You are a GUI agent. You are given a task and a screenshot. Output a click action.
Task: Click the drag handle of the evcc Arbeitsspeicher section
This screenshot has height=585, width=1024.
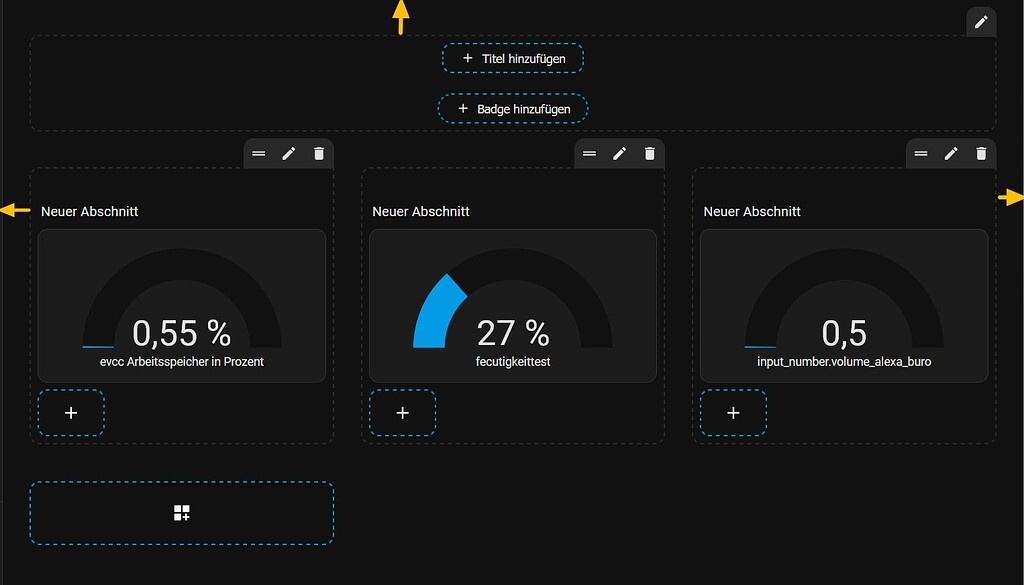click(259, 153)
